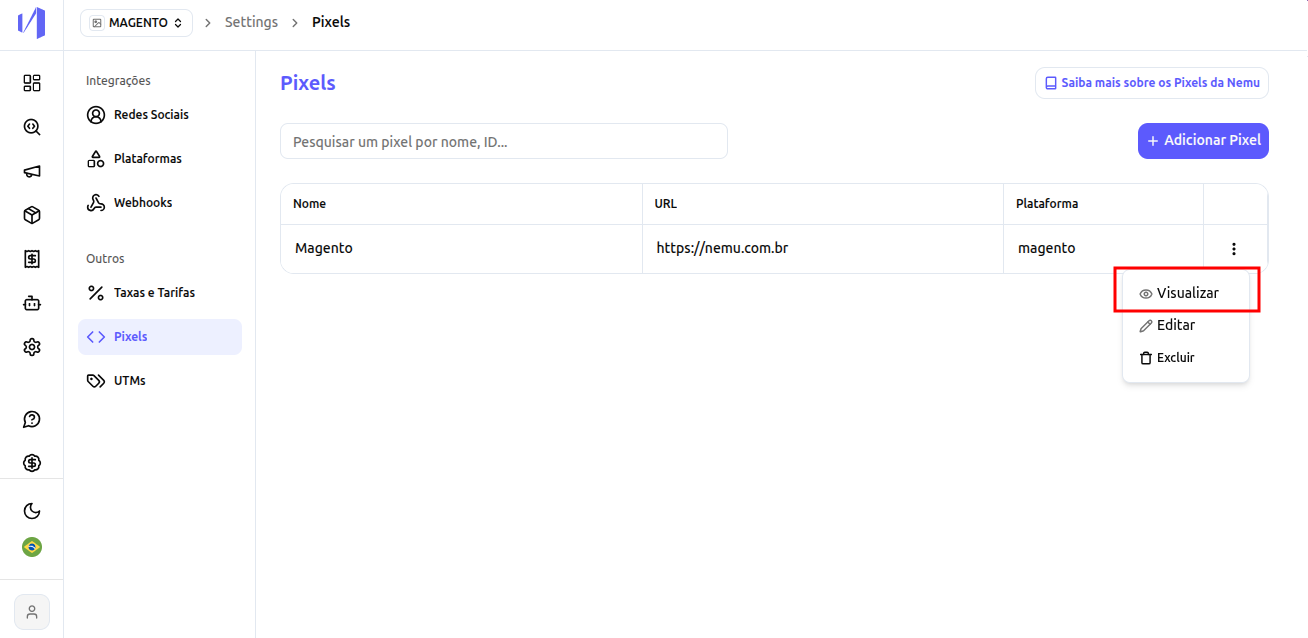Open the three-dot menu on Magento row
Viewport: 1308px width, 638px height.
click(1234, 249)
